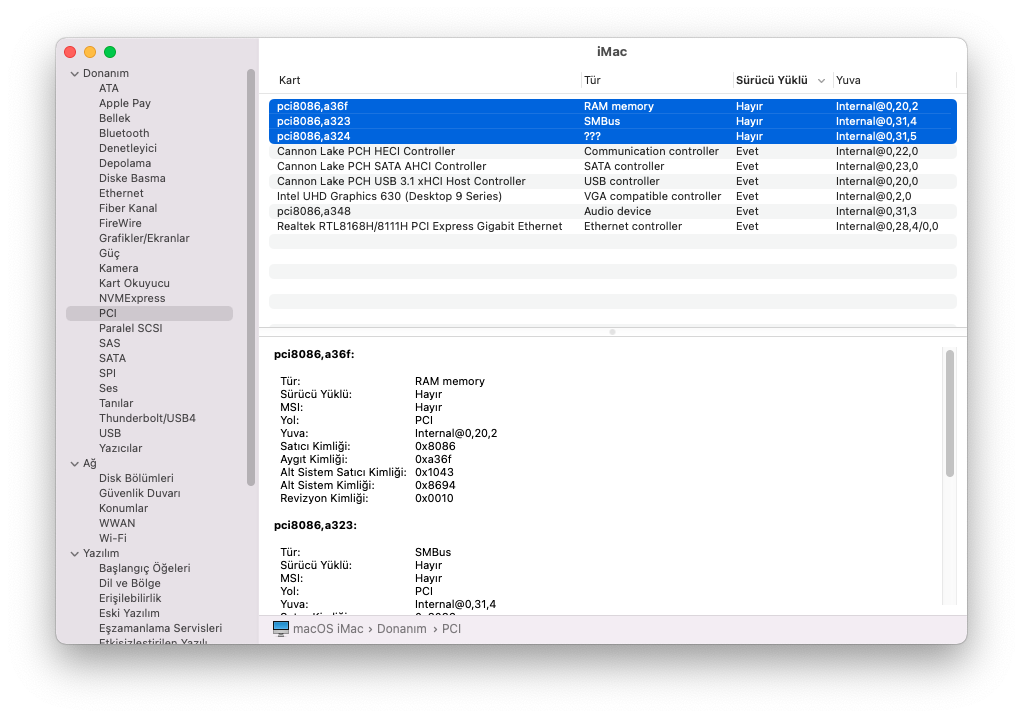Image resolution: width=1023 pixels, height=718 pixels.
Task: Click the green zoom window button
Action: tap(110, 52)
